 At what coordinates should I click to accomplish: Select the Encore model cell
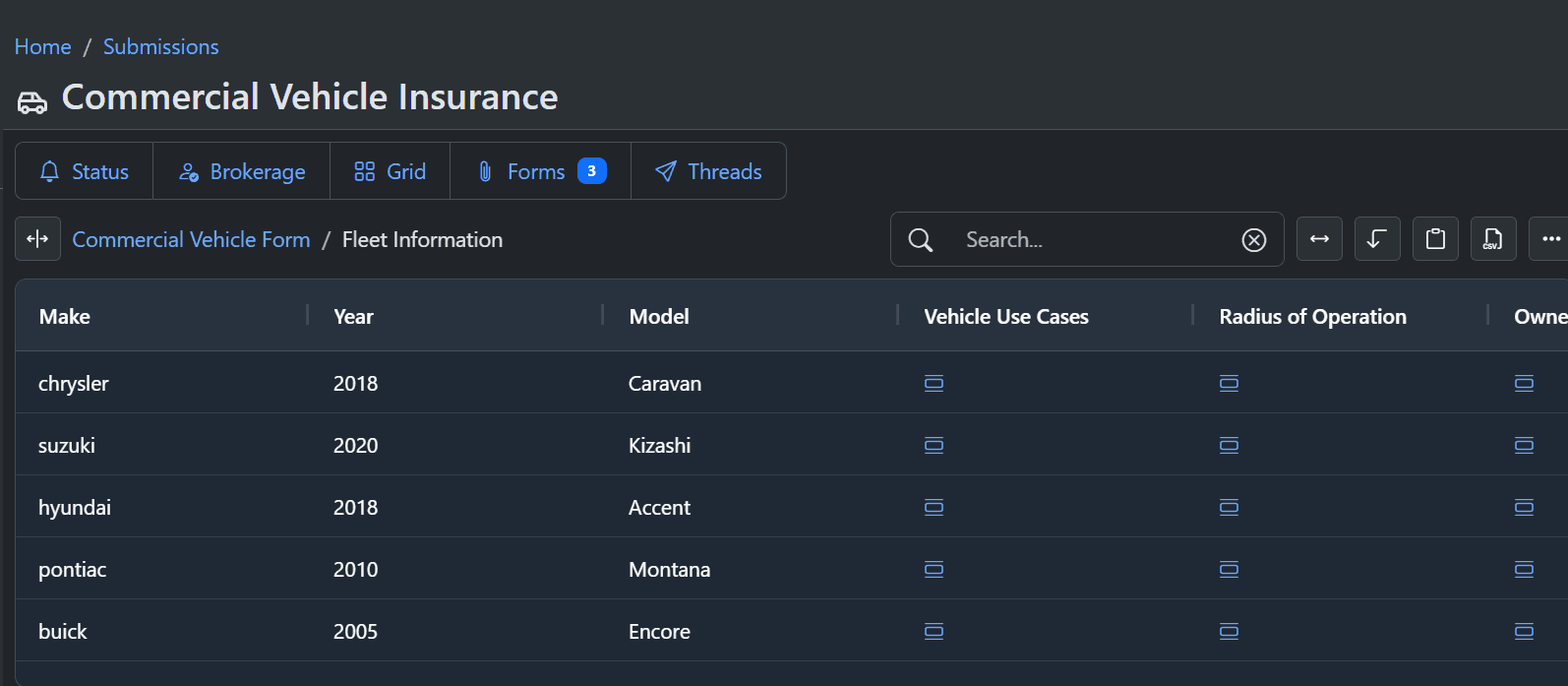(x=752, y=631)
